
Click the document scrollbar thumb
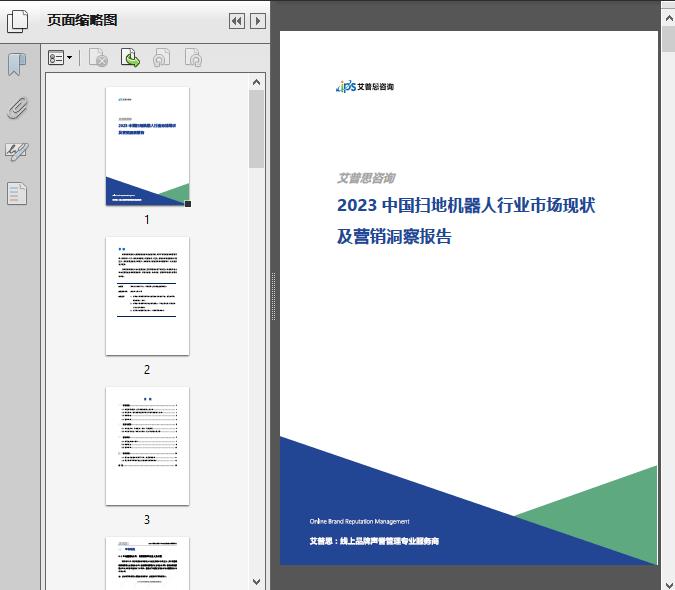pos(669,39)
